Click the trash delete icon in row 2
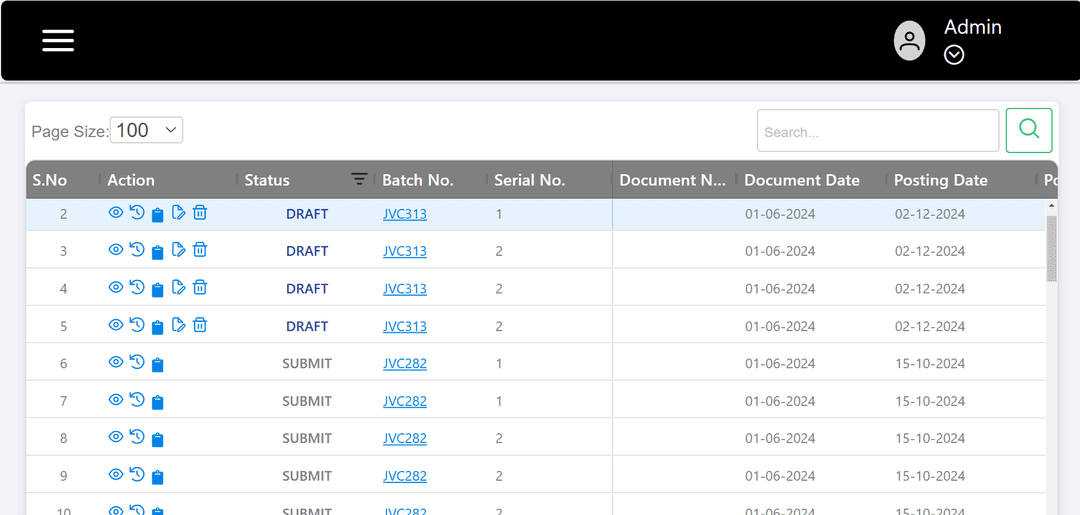The image size is (1080, 515). point(200,212)
